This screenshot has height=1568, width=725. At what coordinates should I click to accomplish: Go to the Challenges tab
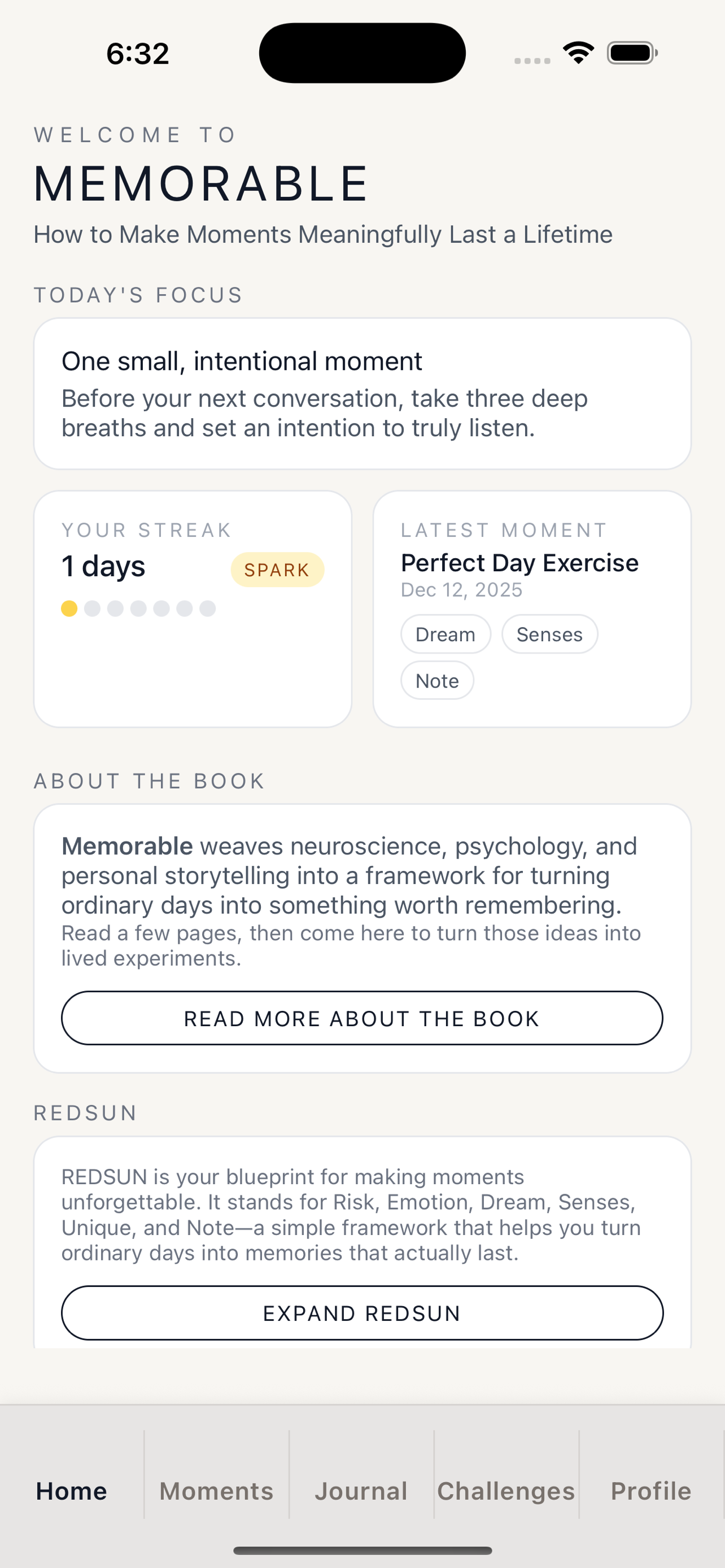(x=506, y=1491)
